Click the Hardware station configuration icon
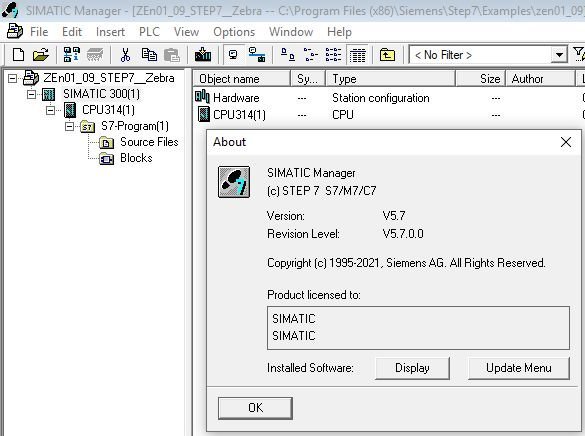Viewport: 585px width, 436px height. point(202,97)
